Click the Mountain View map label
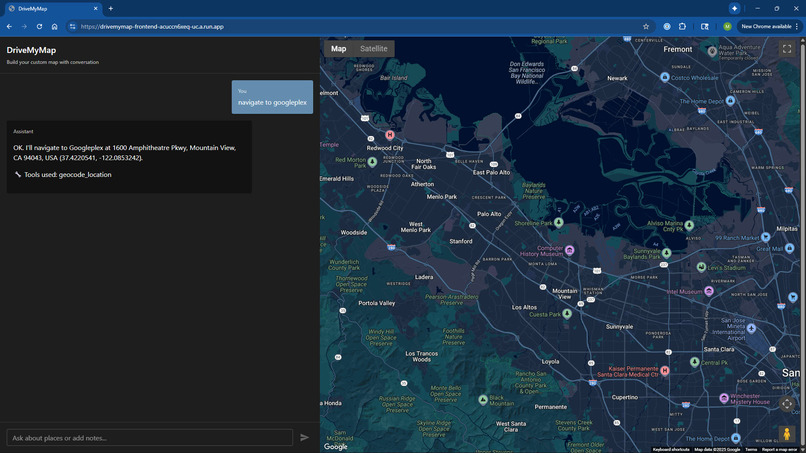This screenshot has width=806, height=453. [564, 294]
